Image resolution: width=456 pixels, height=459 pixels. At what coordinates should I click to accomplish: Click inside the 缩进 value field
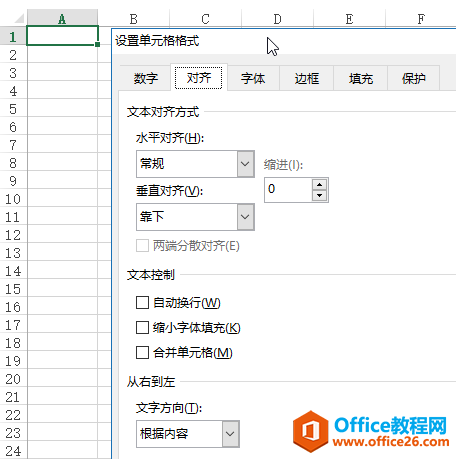pyautogui.click(x=288, y=190)
